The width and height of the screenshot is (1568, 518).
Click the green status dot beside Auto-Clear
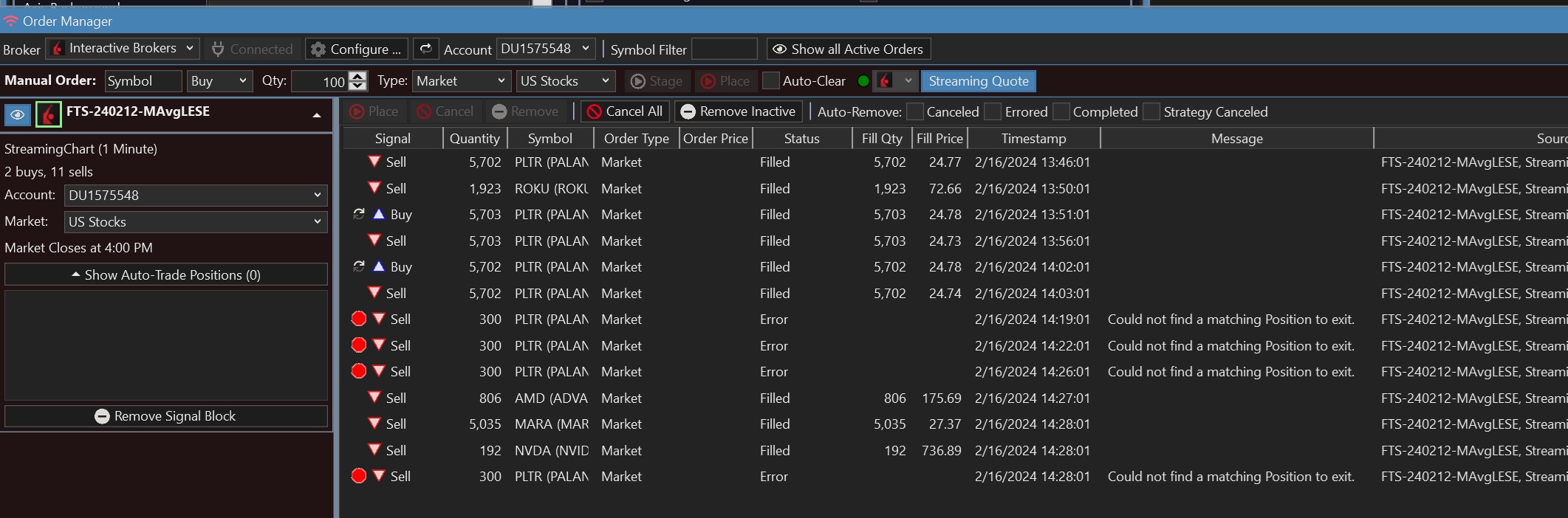click(863, 81)
